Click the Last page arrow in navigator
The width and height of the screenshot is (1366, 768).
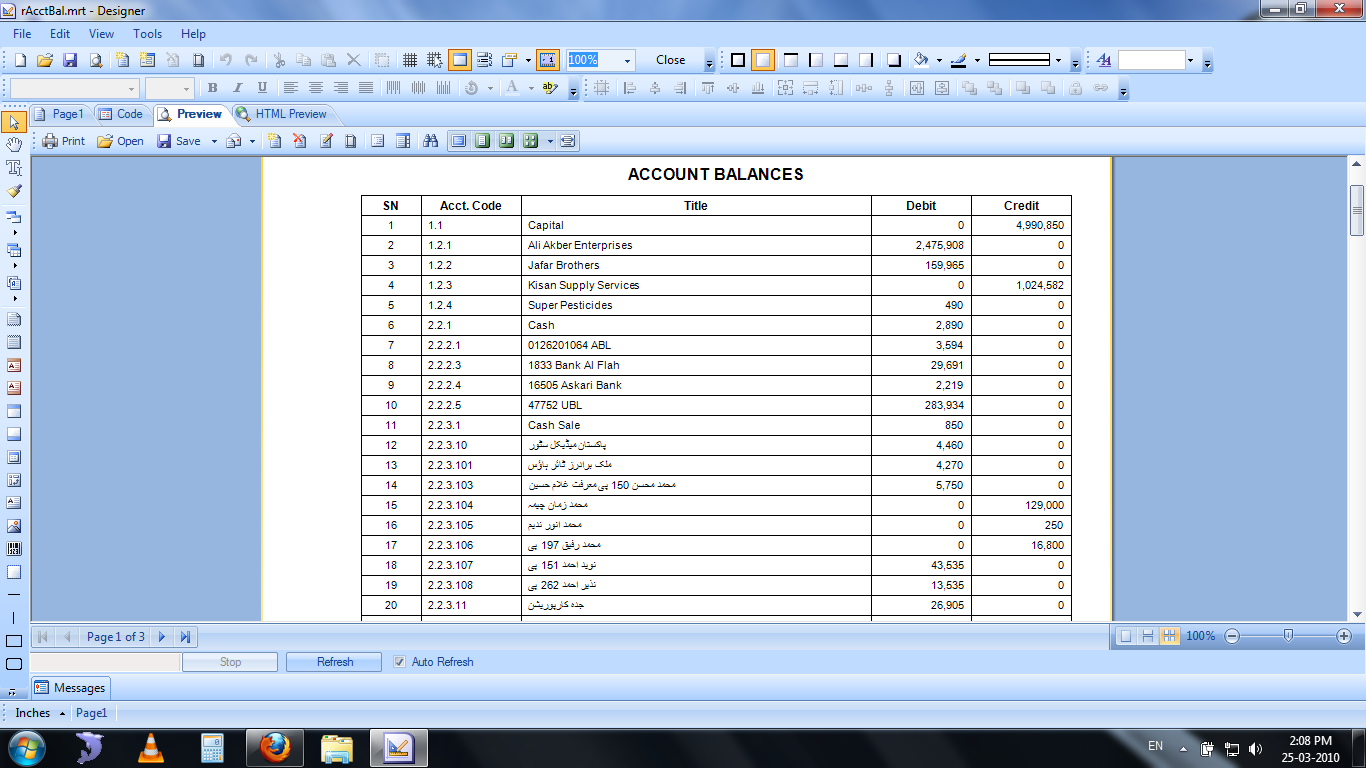click(x=185, y=636)
